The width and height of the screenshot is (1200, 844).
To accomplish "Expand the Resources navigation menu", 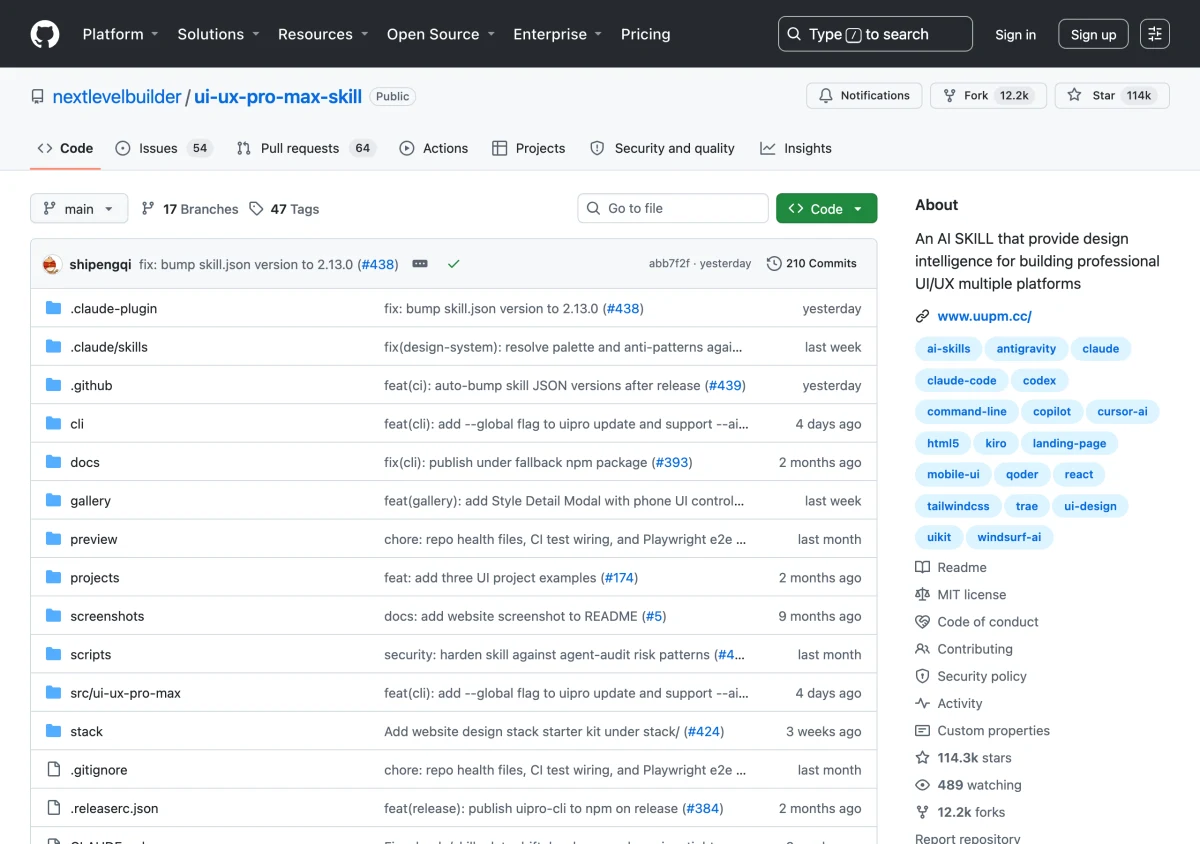I will click(322, 34).
